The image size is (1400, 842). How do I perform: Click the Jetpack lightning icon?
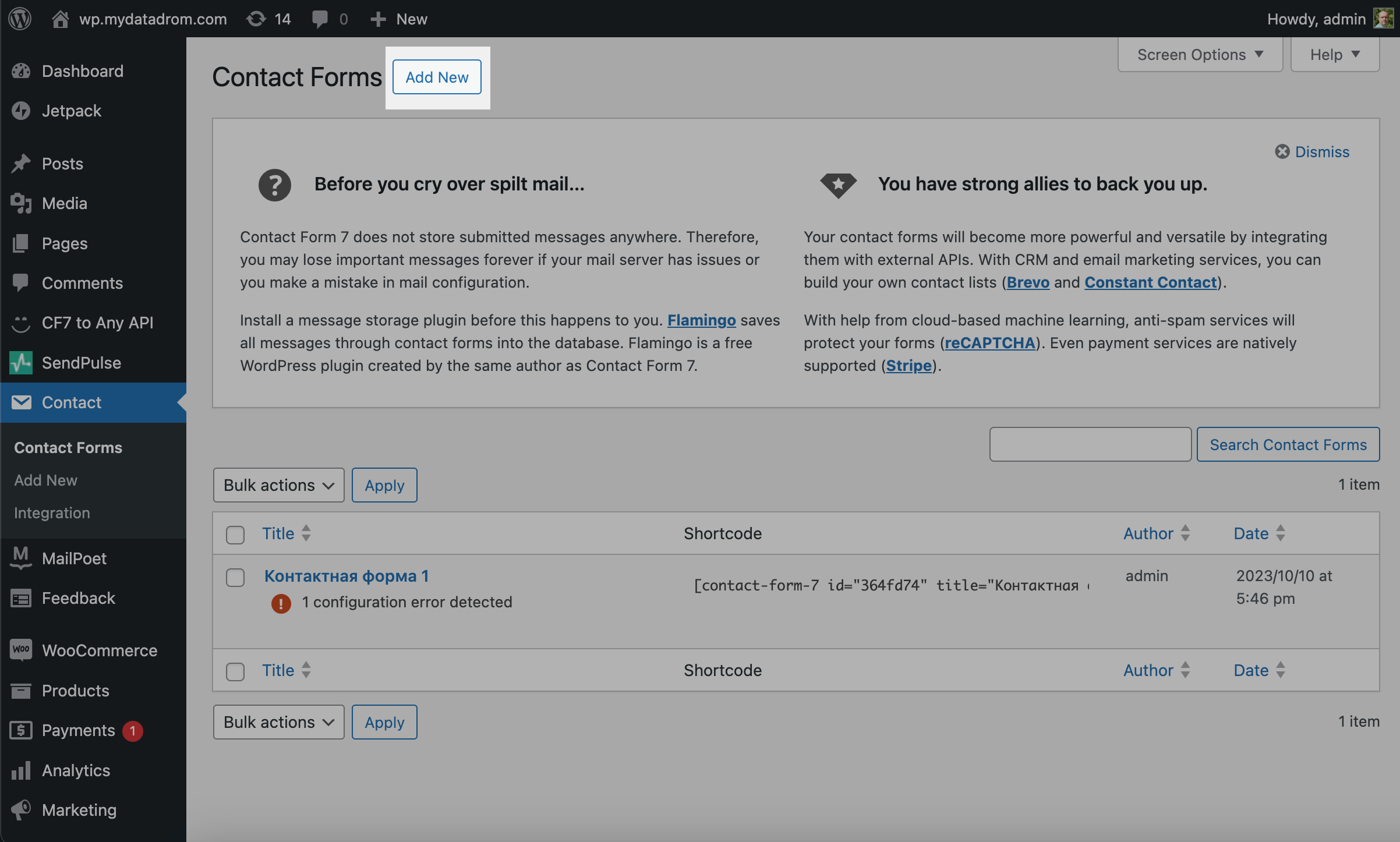coord(21,111)
